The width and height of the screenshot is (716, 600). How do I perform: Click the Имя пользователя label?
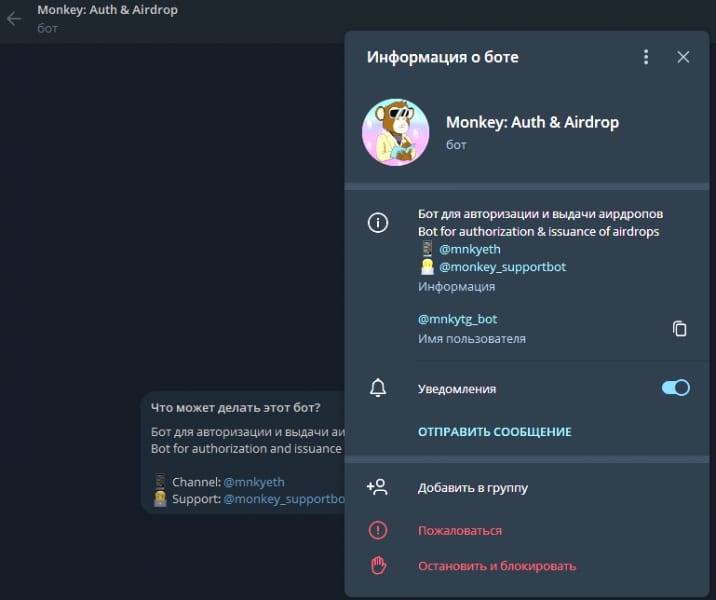click(472, 339)
